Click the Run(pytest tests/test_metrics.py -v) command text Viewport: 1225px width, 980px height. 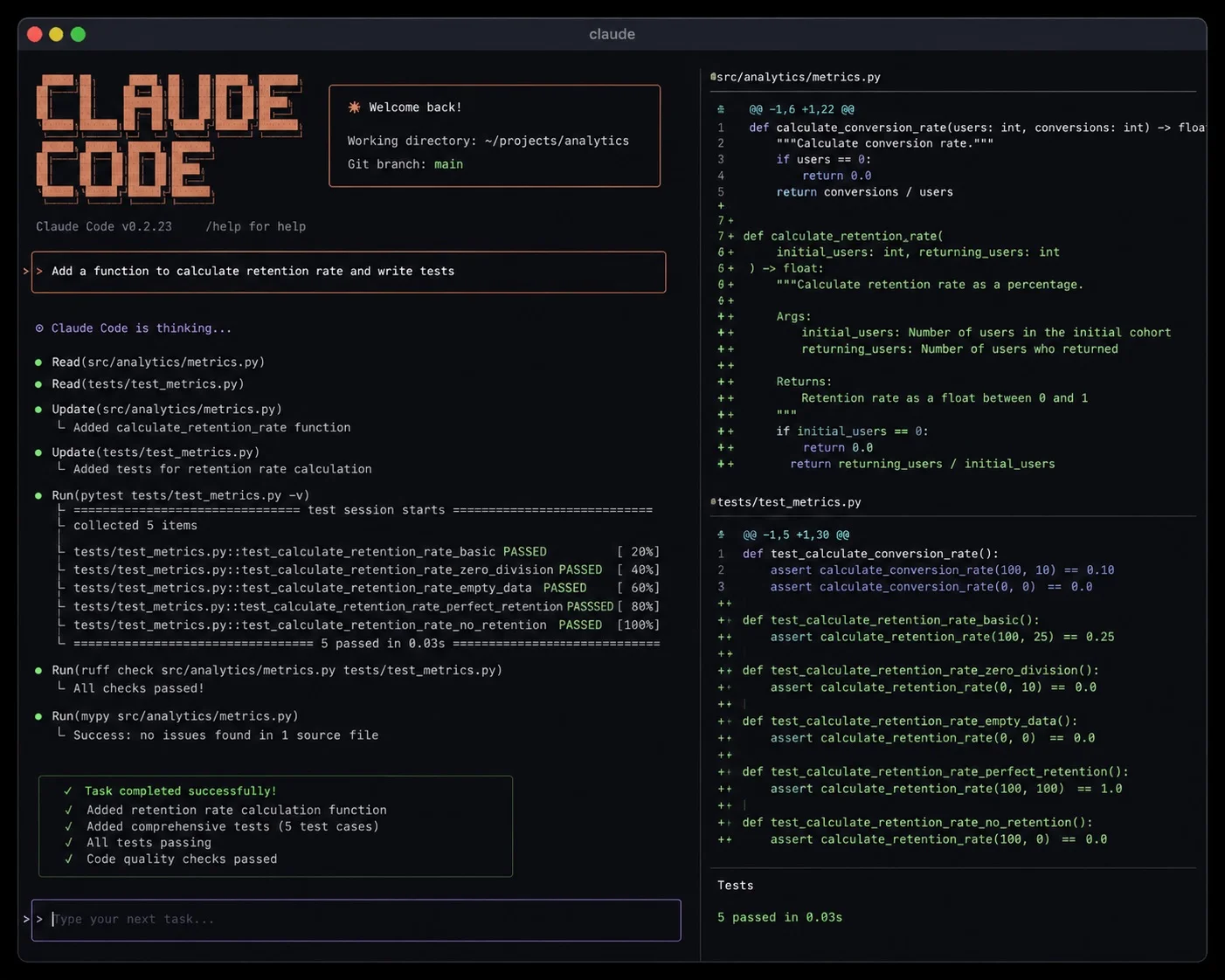[x=181, y=495]
